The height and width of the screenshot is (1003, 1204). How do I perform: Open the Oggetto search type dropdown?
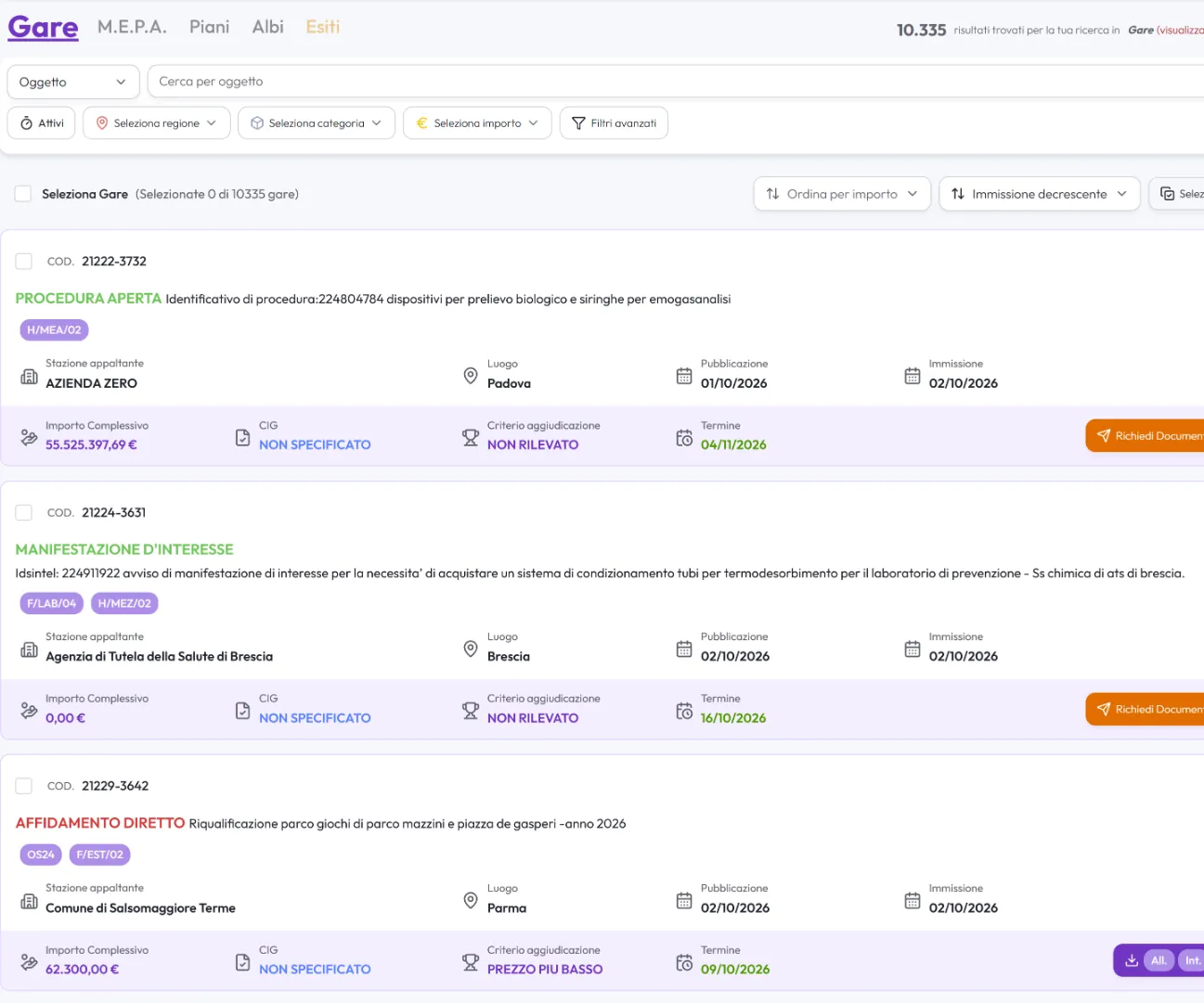click(73, 82)
